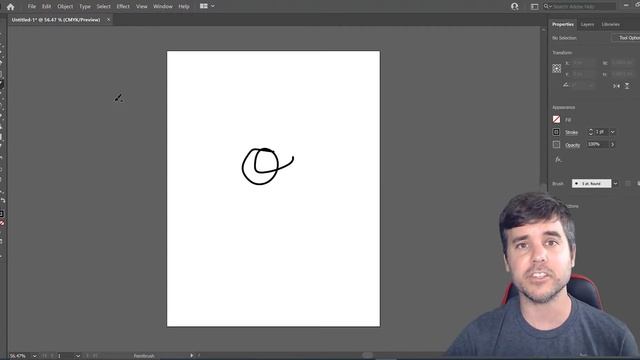Click the status bar play arrow
This screenshot has height=360, width=640.
(191, 356)
